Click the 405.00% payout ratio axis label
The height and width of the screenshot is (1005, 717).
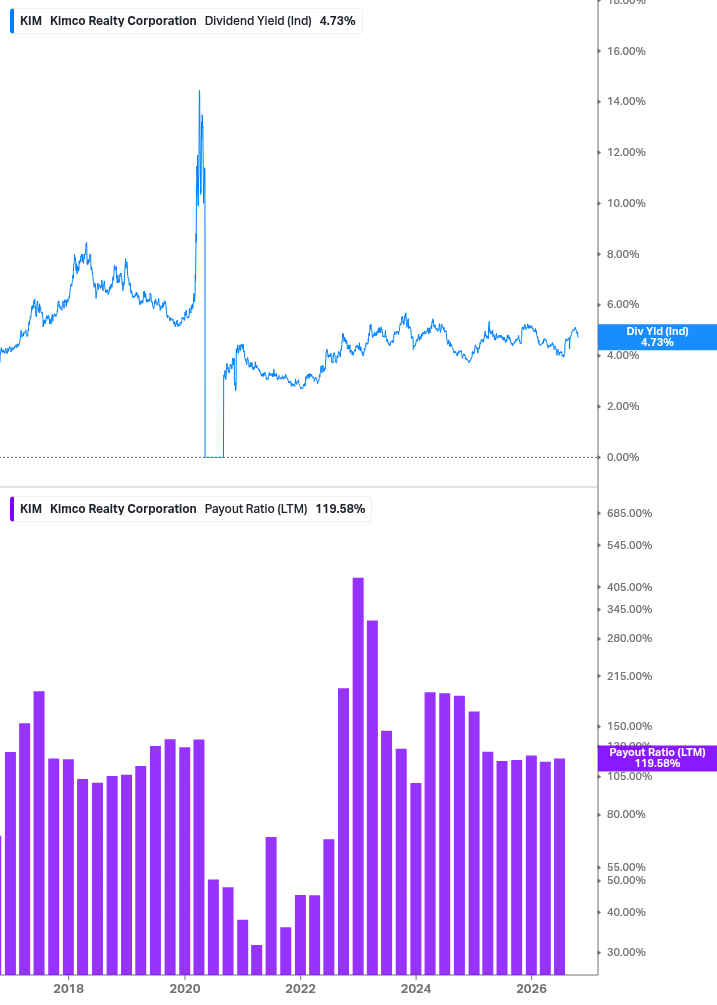(629, 587)
